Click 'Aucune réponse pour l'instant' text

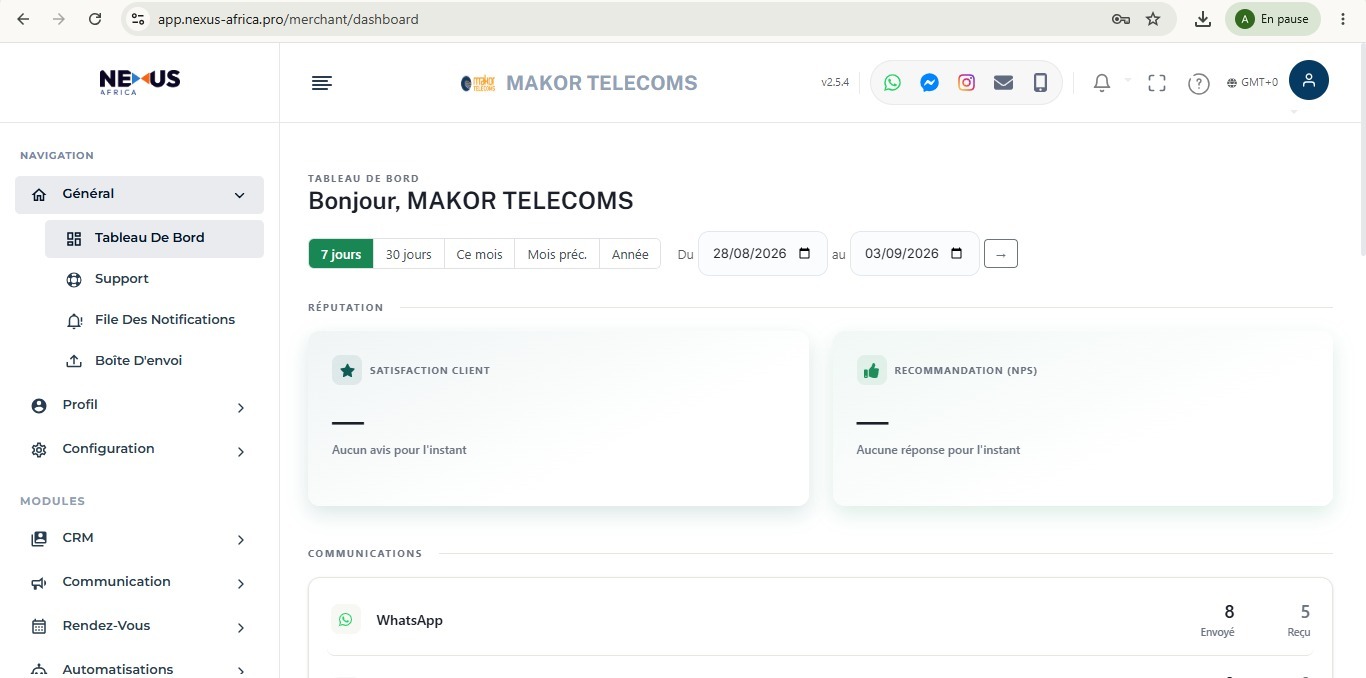[938, 450]
